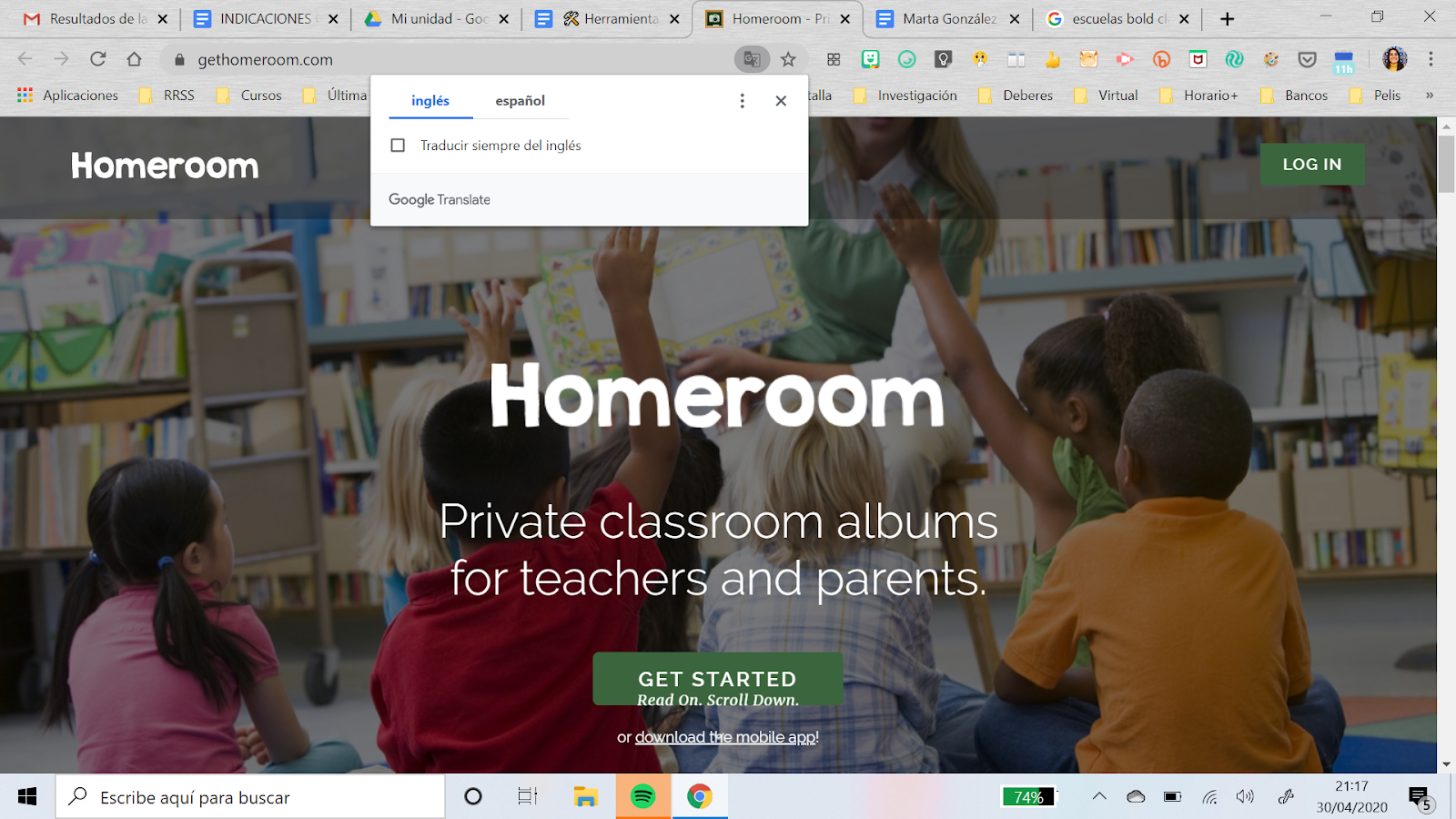Bookmark this page with the star icon
The width and height of the screenshot is (1456, 819).
788,59
